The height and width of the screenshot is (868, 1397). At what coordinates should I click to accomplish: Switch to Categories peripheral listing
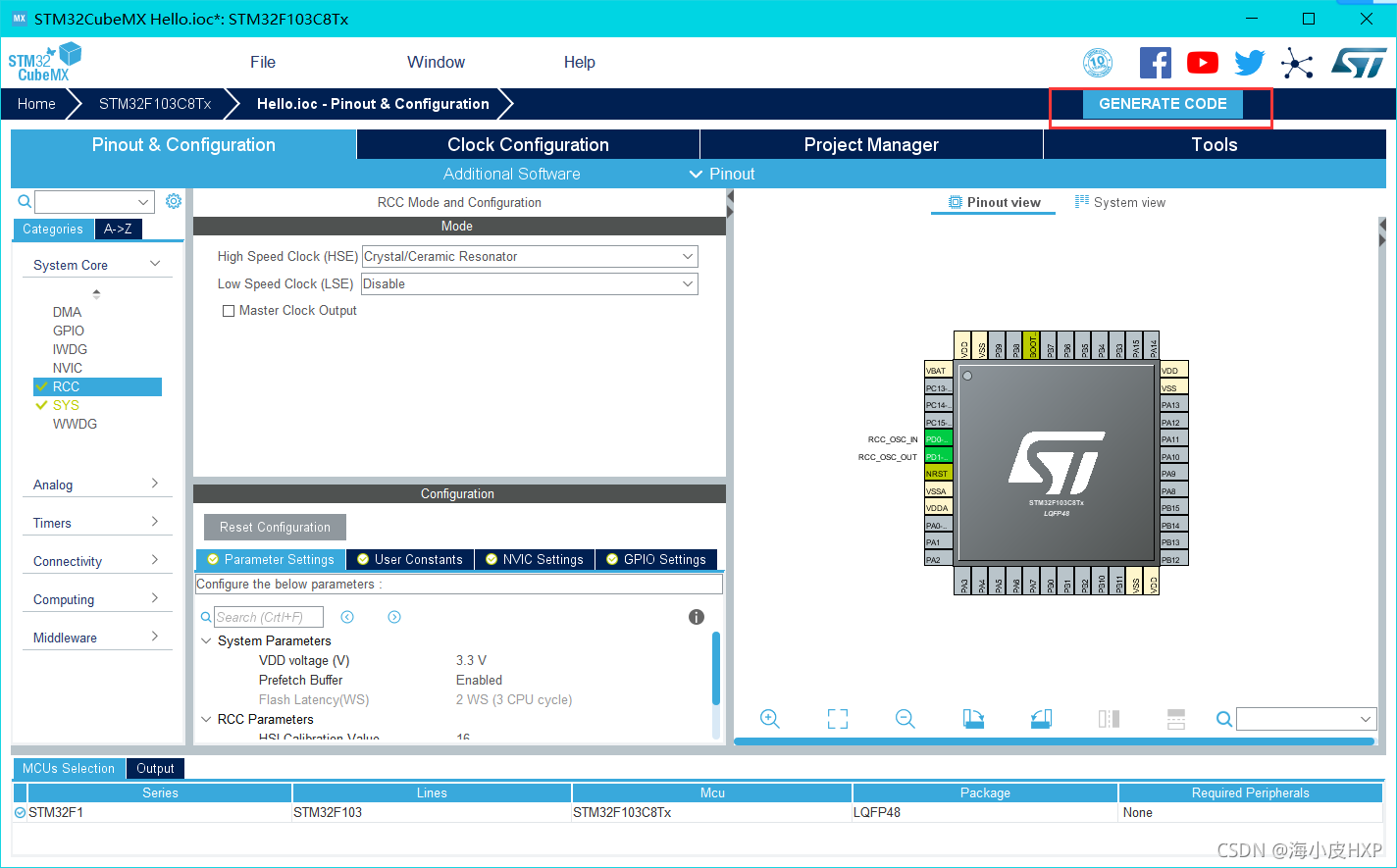point(53,229)
